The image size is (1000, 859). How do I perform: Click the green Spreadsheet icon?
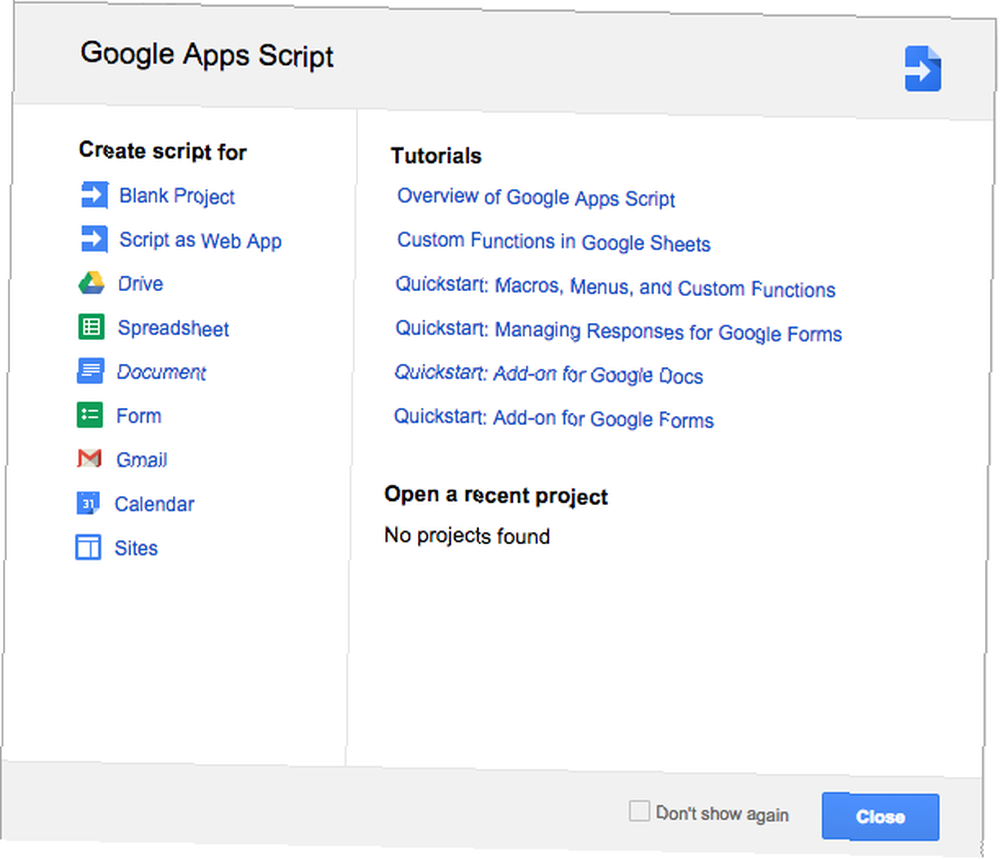point(91,327)
